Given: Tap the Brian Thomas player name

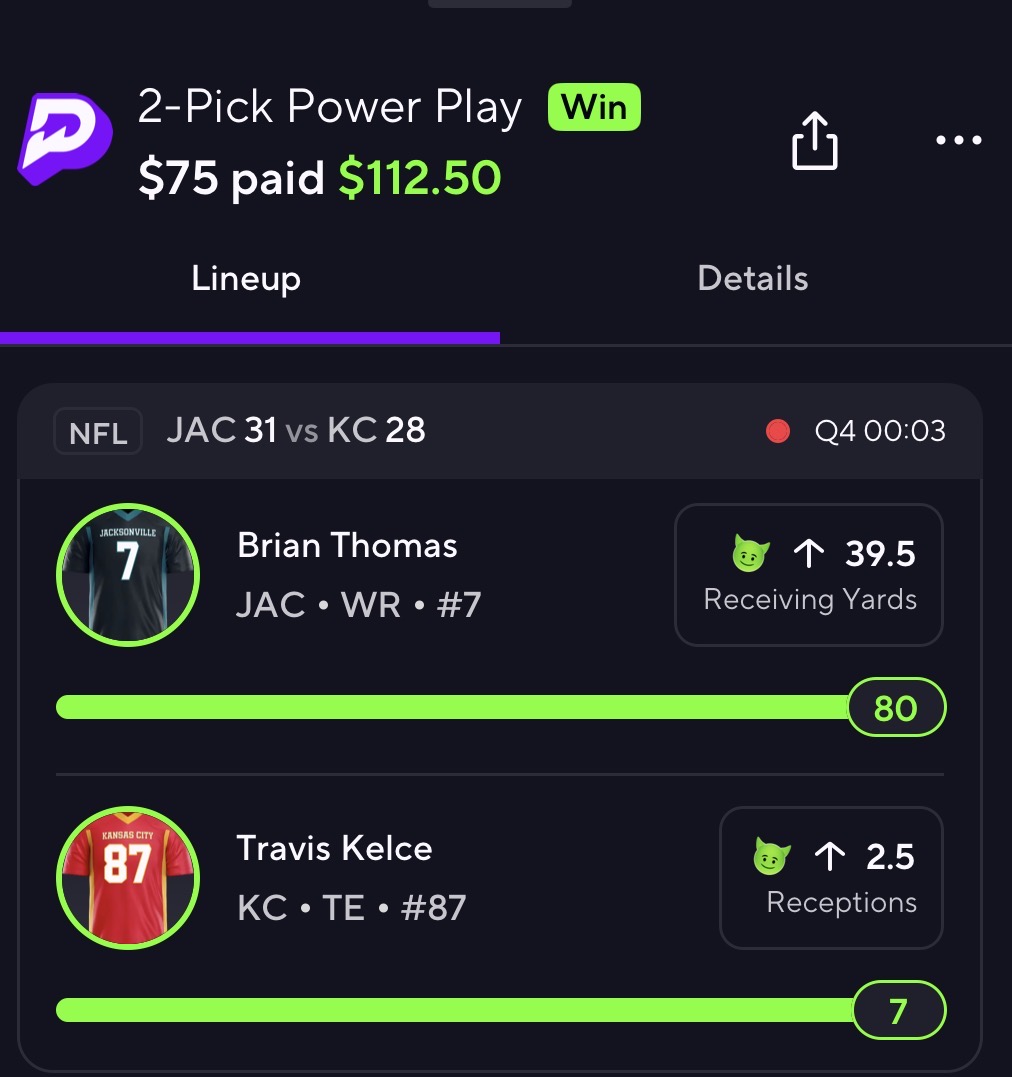Looking at the screenshot, I should (347, 546).
